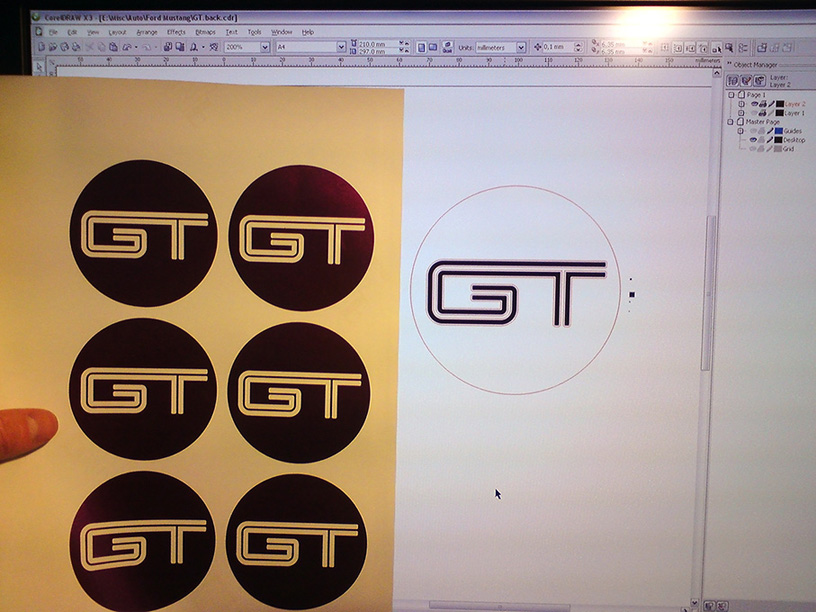Click Edit Across Layers button

746,81
